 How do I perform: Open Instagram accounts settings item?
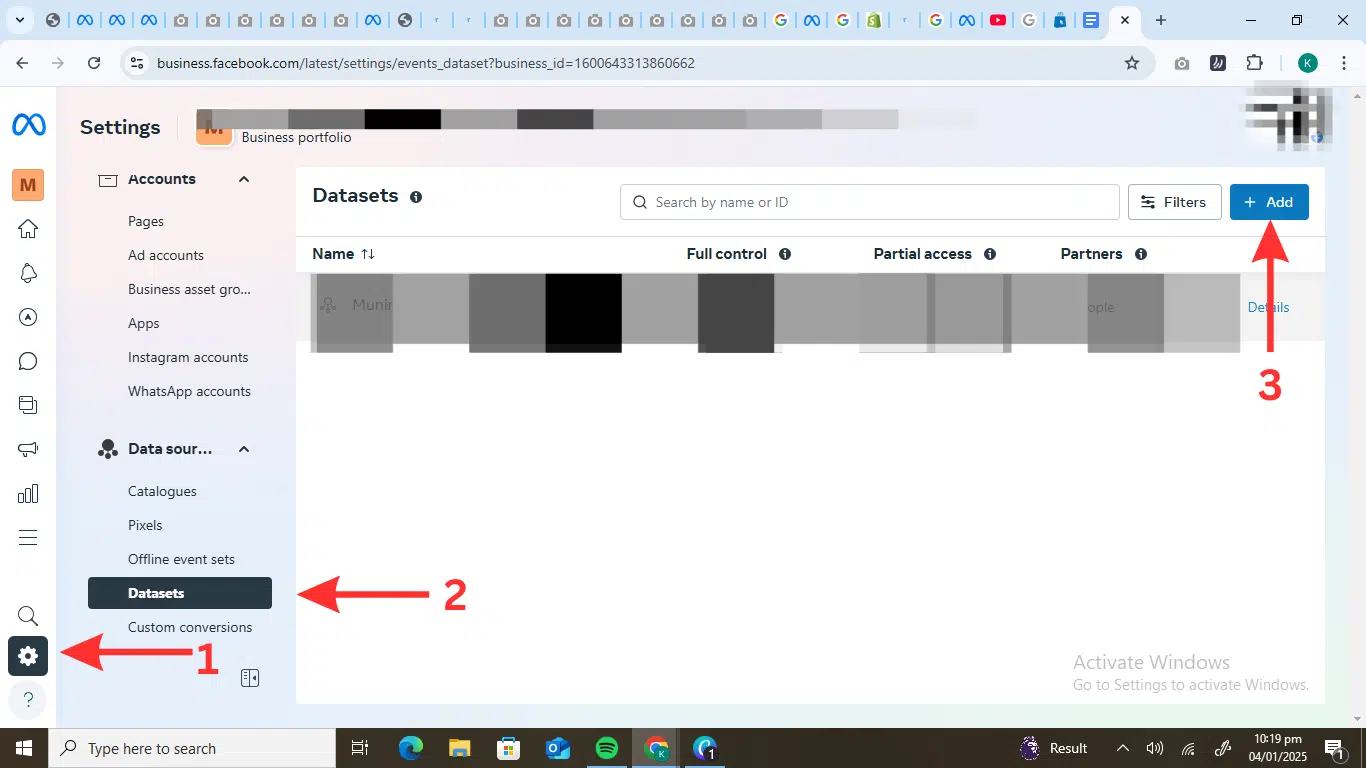[x=188, y=357]
